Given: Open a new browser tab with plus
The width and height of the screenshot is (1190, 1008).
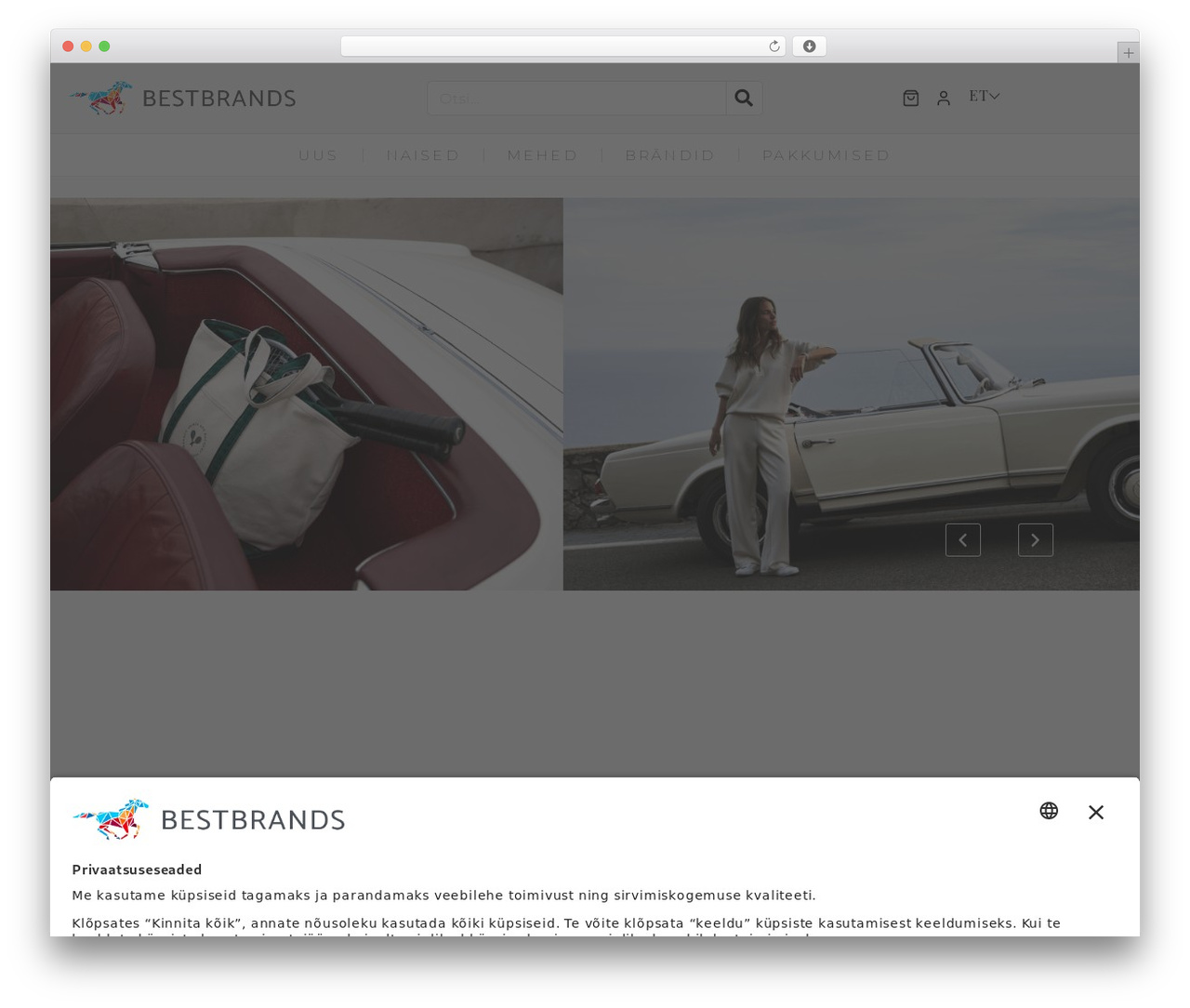Looking at the screenshot, I should [x=1129, y=53].
